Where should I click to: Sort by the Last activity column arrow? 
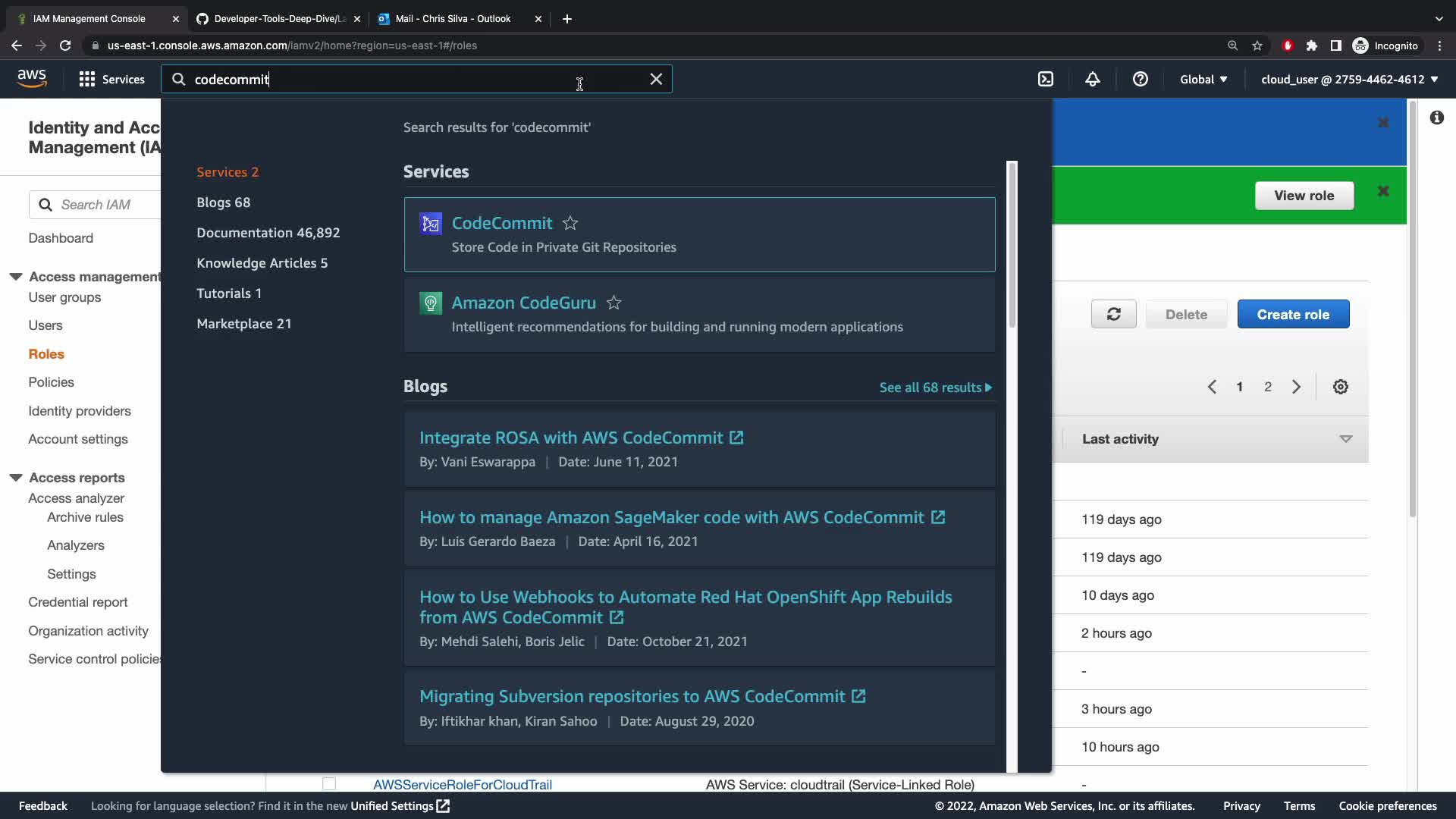click(1345, 439)
